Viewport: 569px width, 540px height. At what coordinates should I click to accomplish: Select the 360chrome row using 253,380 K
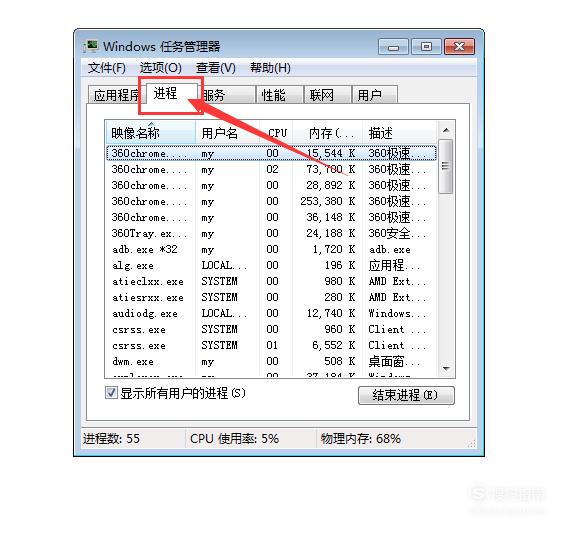271,201
